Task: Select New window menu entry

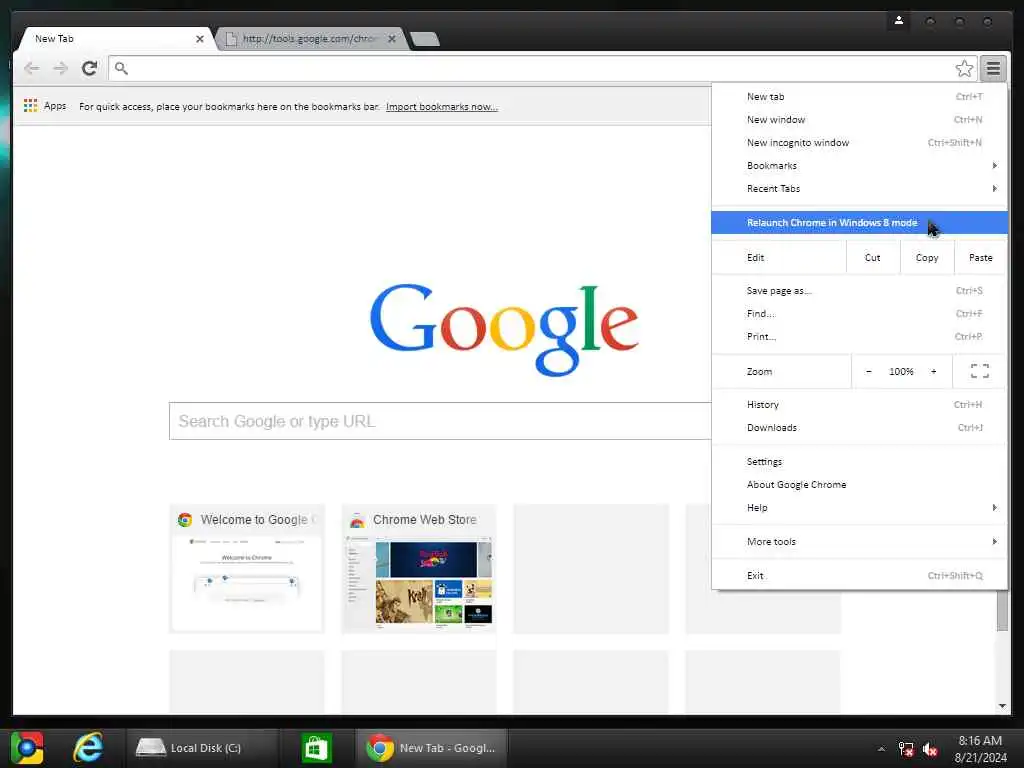Action: point(859,120)
